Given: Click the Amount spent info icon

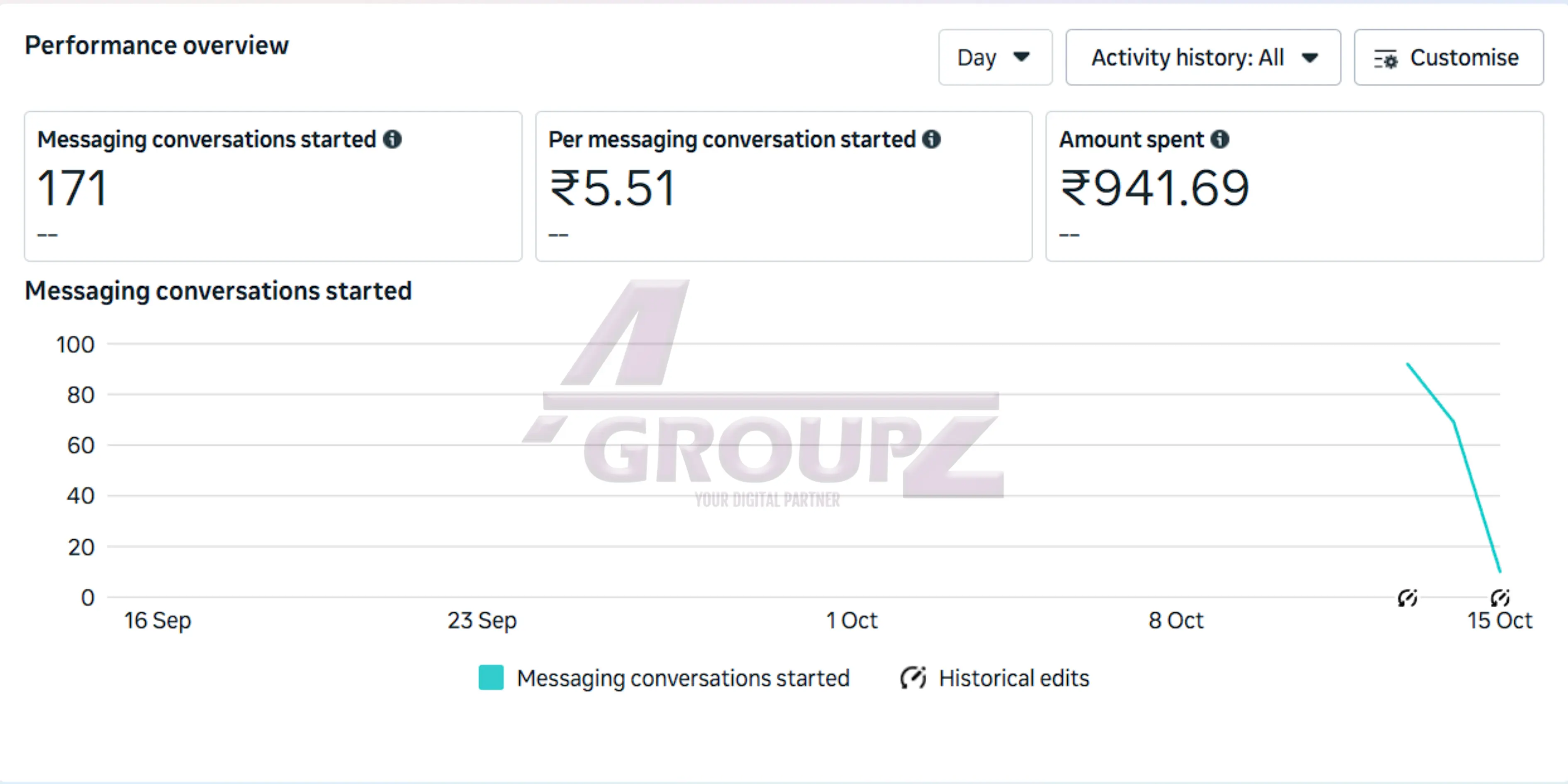Looking at the screenshot, I should click(x=1220, y=139).
